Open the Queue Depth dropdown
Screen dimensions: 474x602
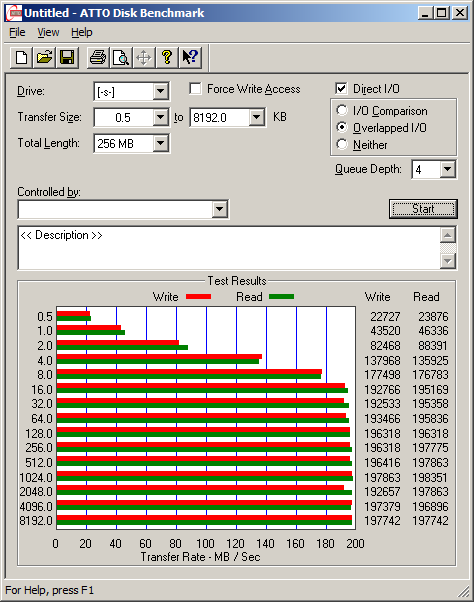point(448,169)
